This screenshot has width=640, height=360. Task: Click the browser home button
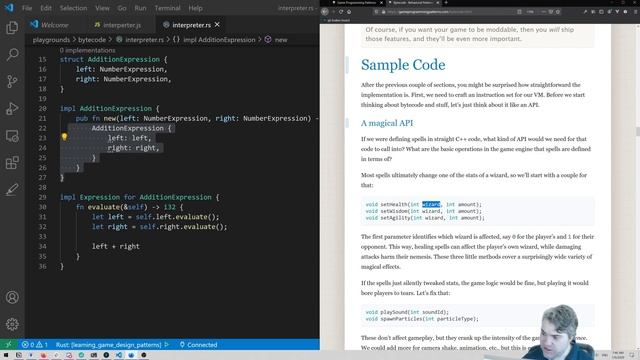coord(349,12)
